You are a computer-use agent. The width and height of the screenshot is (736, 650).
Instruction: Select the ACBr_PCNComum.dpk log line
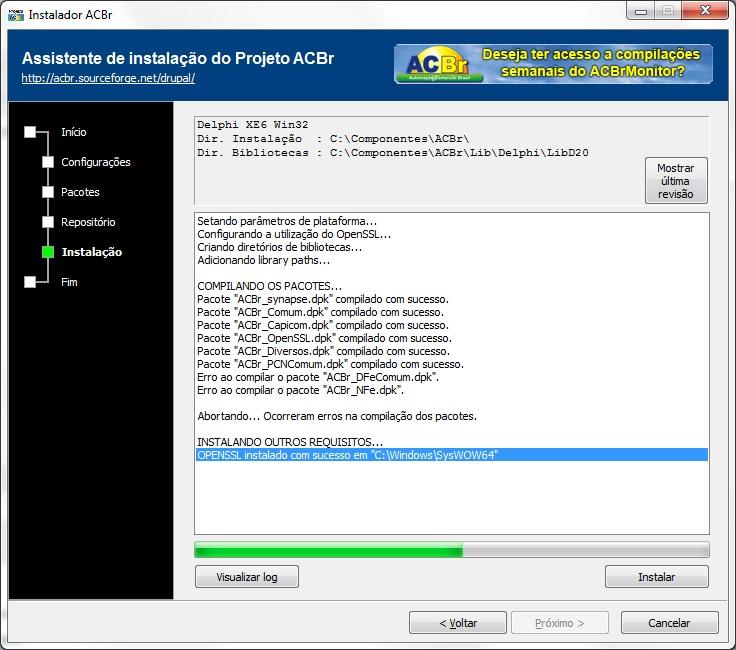(330, 364)
